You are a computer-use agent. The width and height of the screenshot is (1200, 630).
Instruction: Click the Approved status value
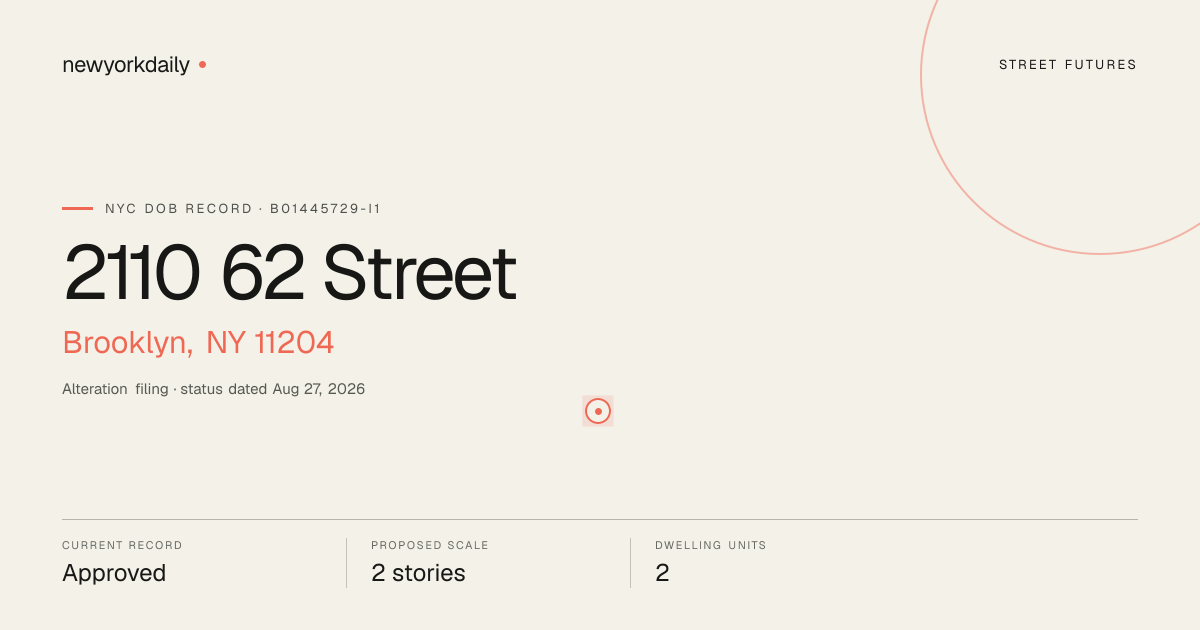pyautogui.click(x=114, y=573)
